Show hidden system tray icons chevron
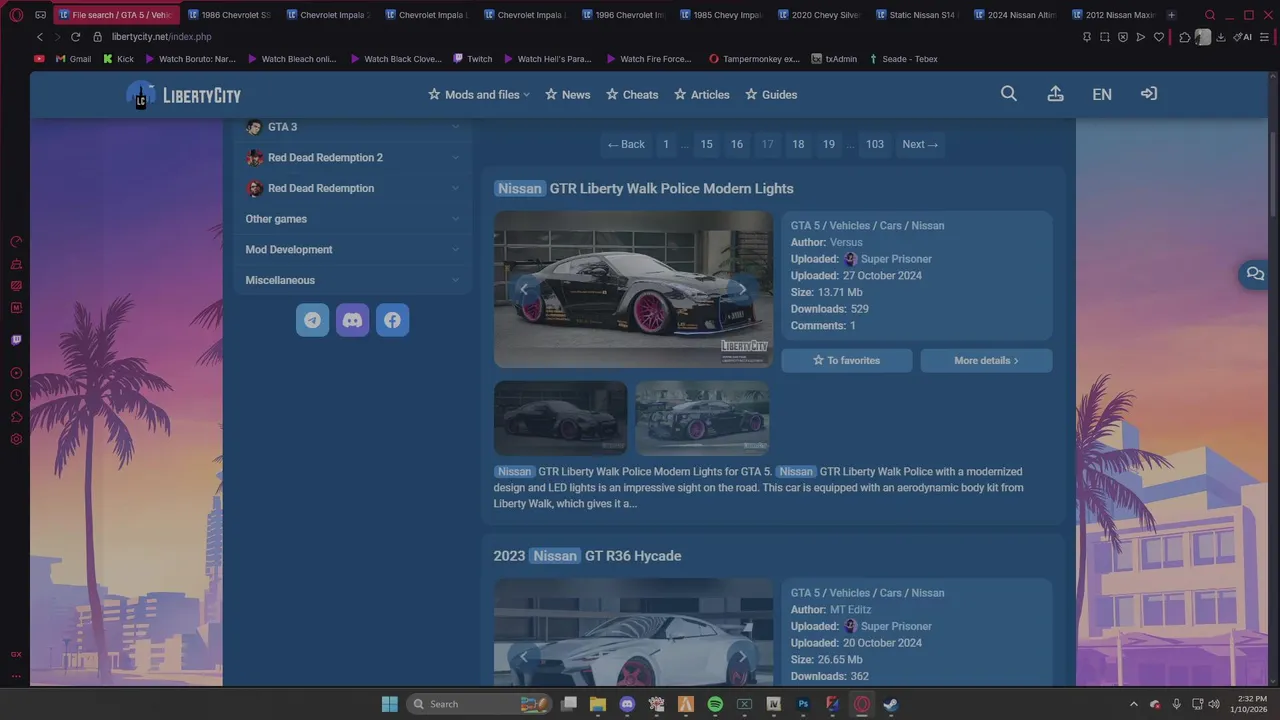This screenshot has height=720, width=1280. pyautogui.click(x=1133, y=704)
